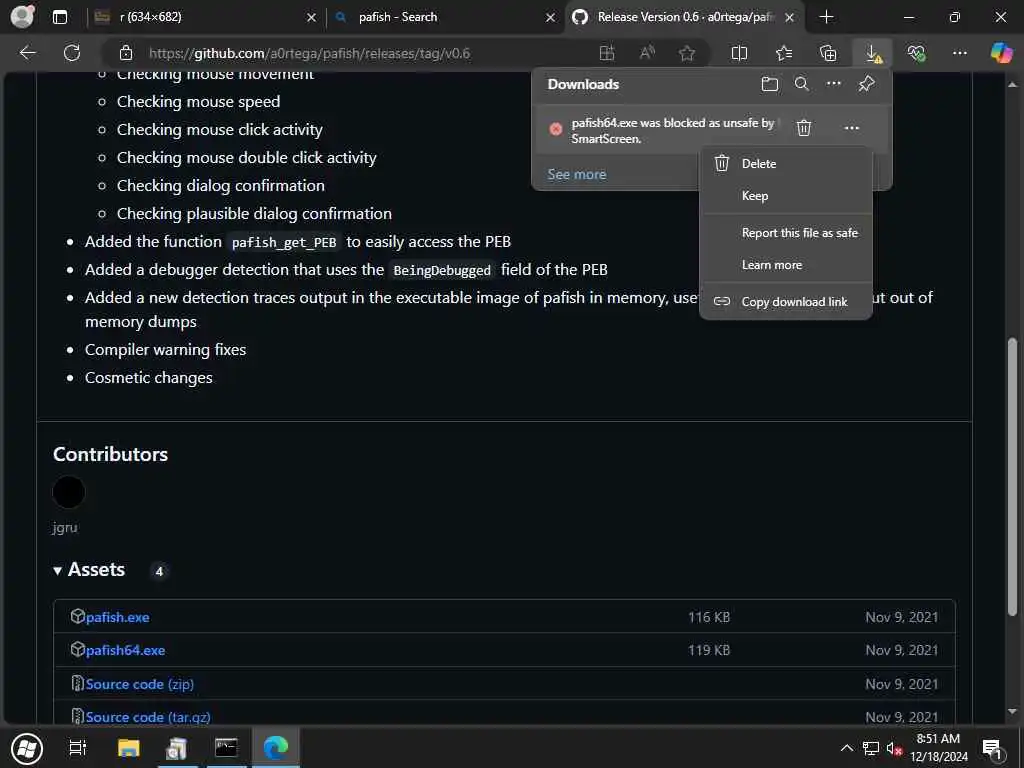Close the Release Version 0.6 tab
The height and width of the screenshot is (768, 1024).
790,18
